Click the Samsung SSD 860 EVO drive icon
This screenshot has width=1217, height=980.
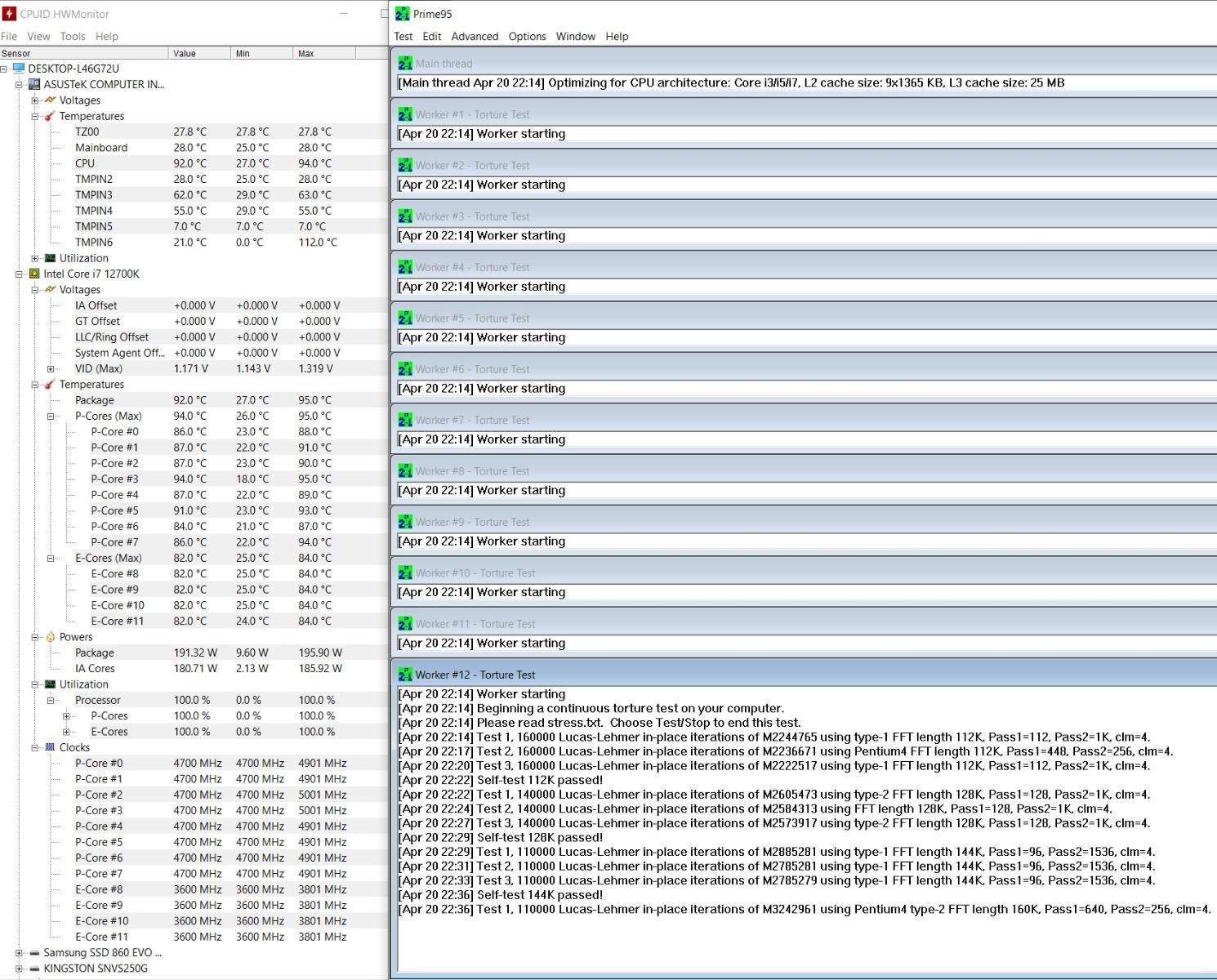coord(34,953)
